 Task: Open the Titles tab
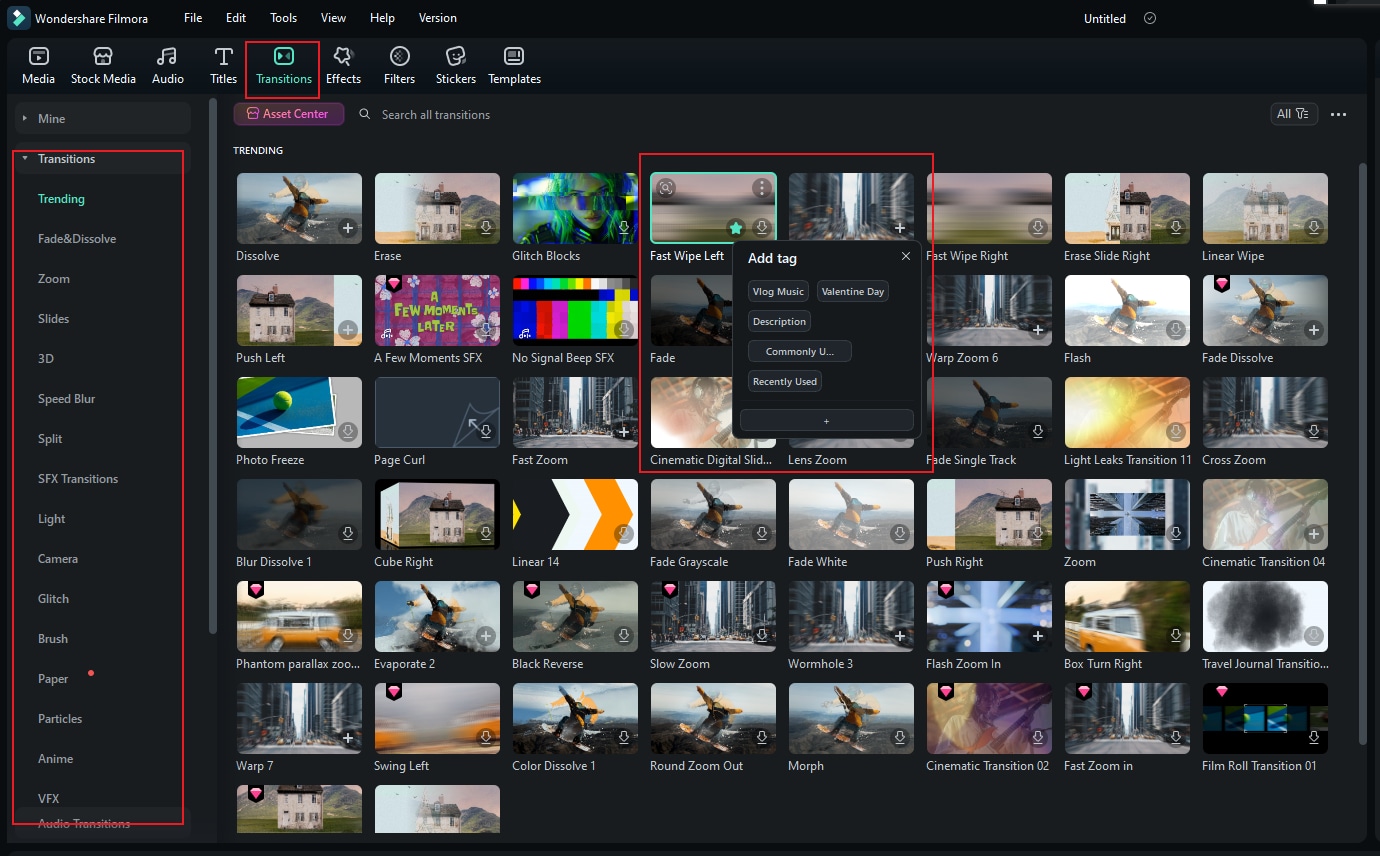[223, 66]
